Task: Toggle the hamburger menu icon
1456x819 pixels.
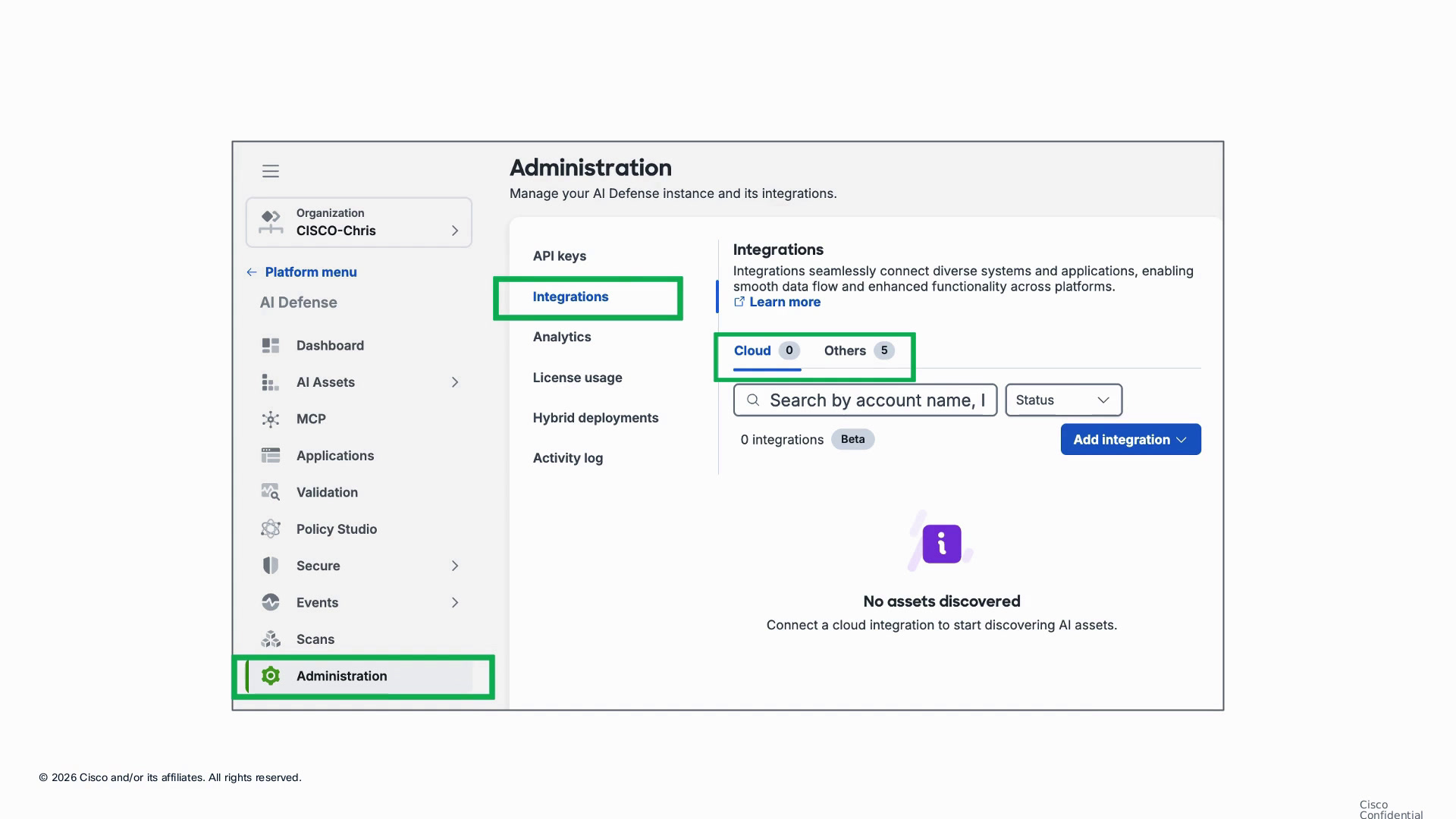Action: click(271, 171)
